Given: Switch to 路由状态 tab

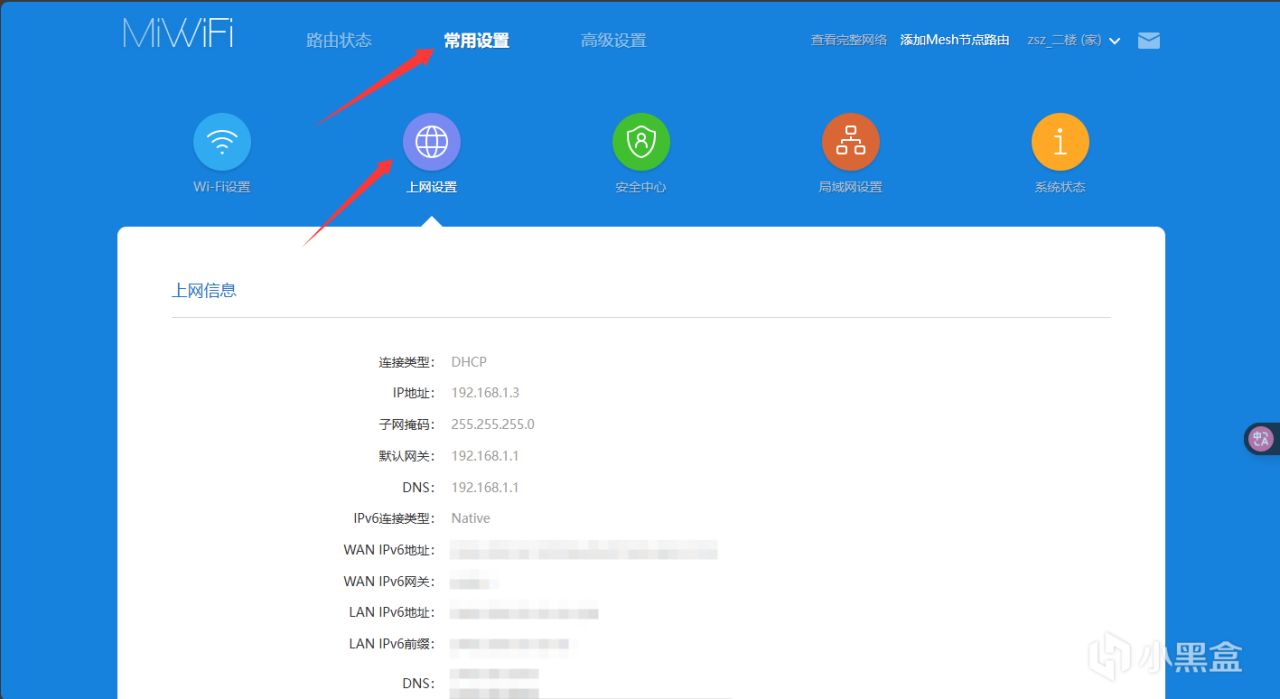Looking at the screenshot, I should point(339,41).
